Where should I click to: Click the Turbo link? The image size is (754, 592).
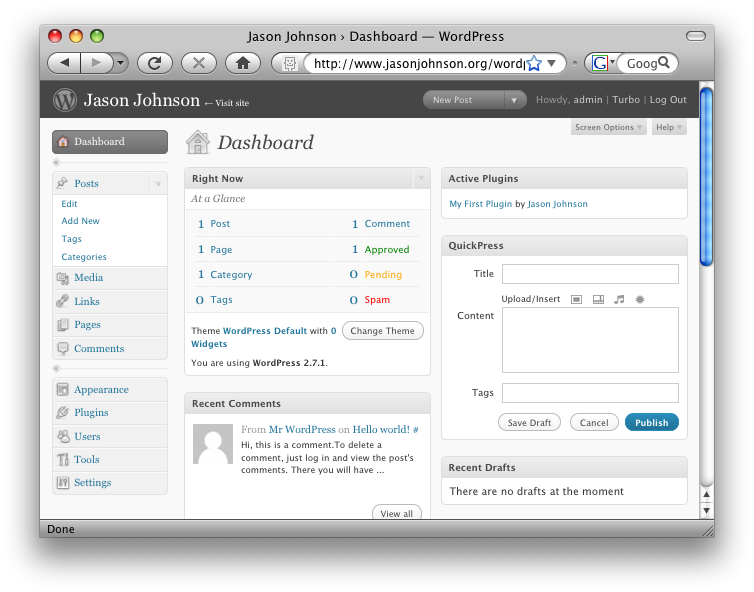coord(626,100)
